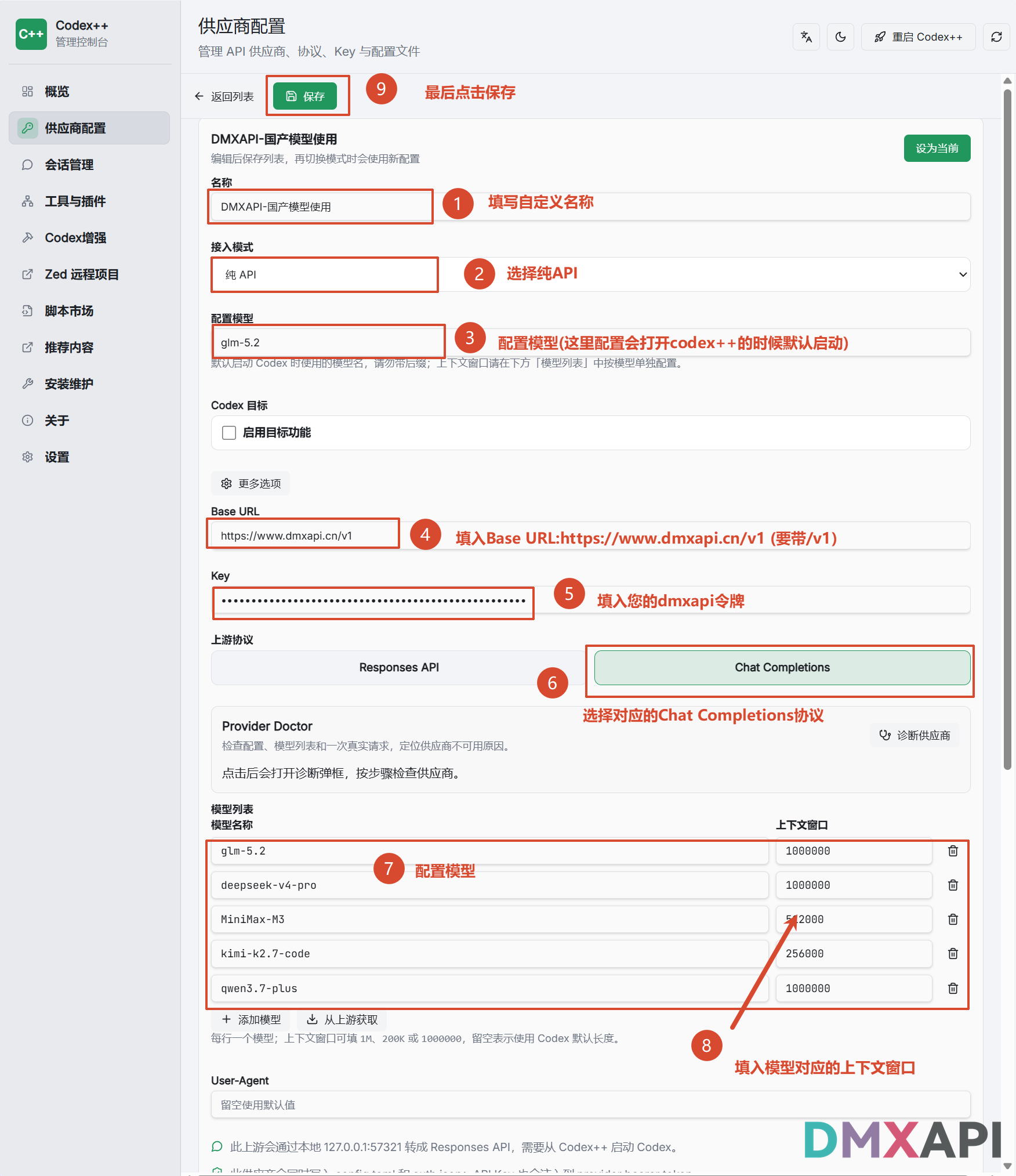Viewport: 1016px width, 1176px height.
Task: Expand 更多选项 settings
Action: 251,484
